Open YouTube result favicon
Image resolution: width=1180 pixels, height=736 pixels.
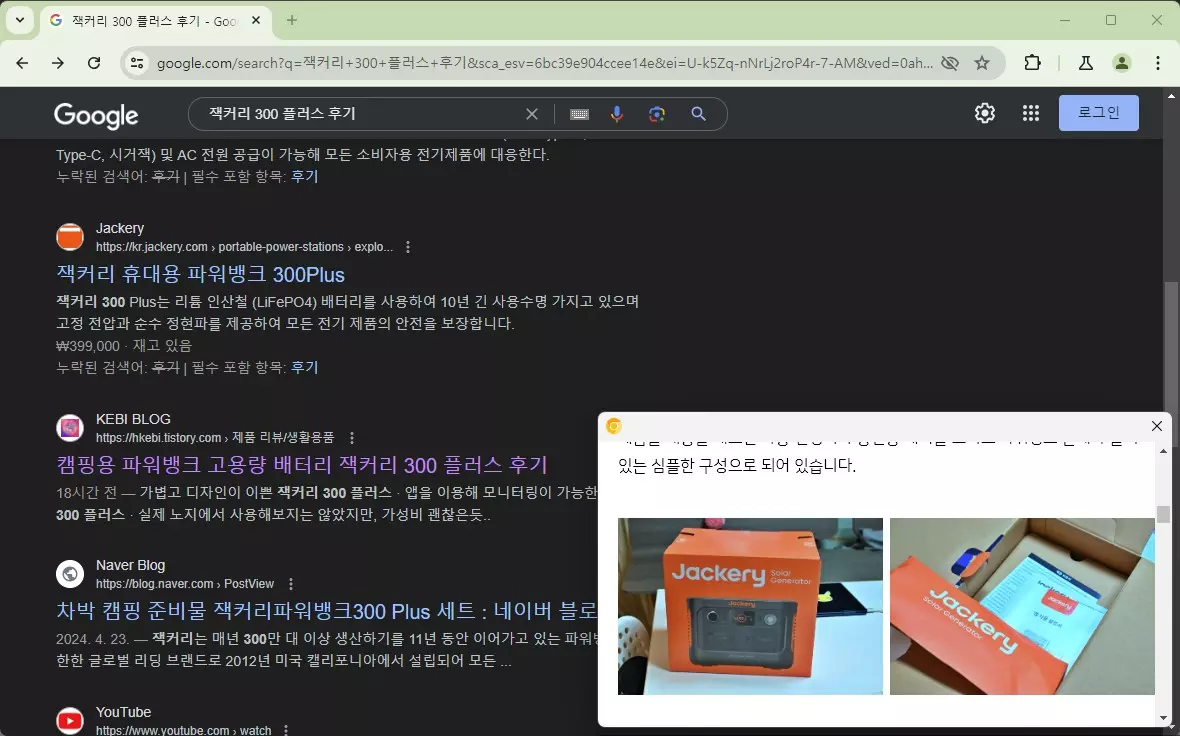(x=70, y=721)
